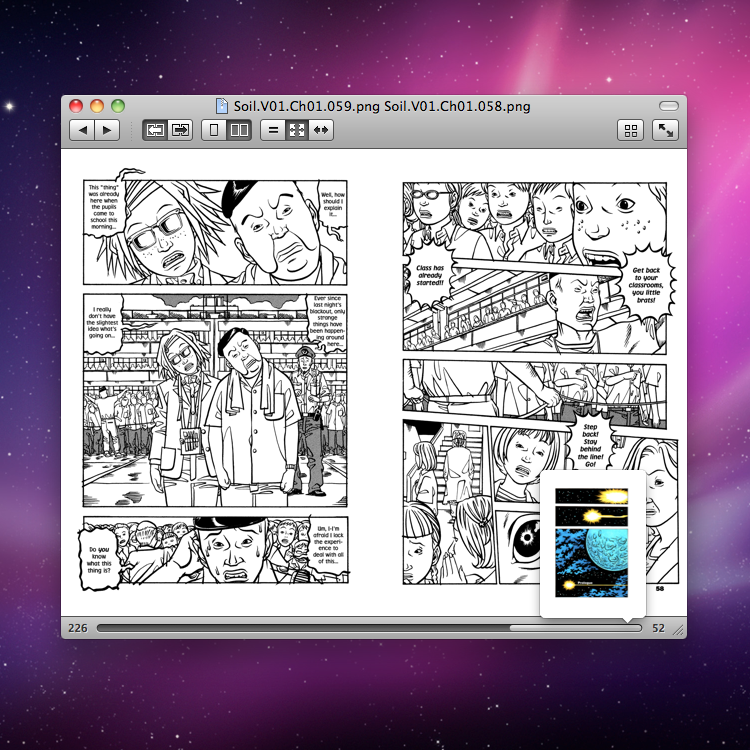Select left-to-right page order
Screen dimensions: 750x750
180,130
